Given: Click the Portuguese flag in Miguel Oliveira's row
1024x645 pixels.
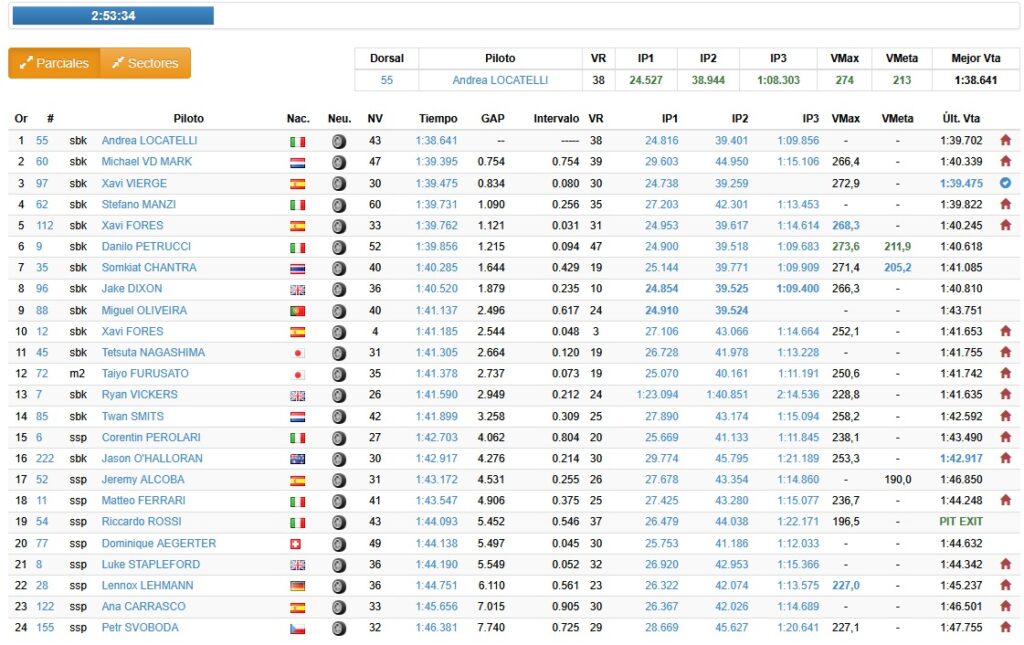Looking at the screenshot, I should [297, 310].
